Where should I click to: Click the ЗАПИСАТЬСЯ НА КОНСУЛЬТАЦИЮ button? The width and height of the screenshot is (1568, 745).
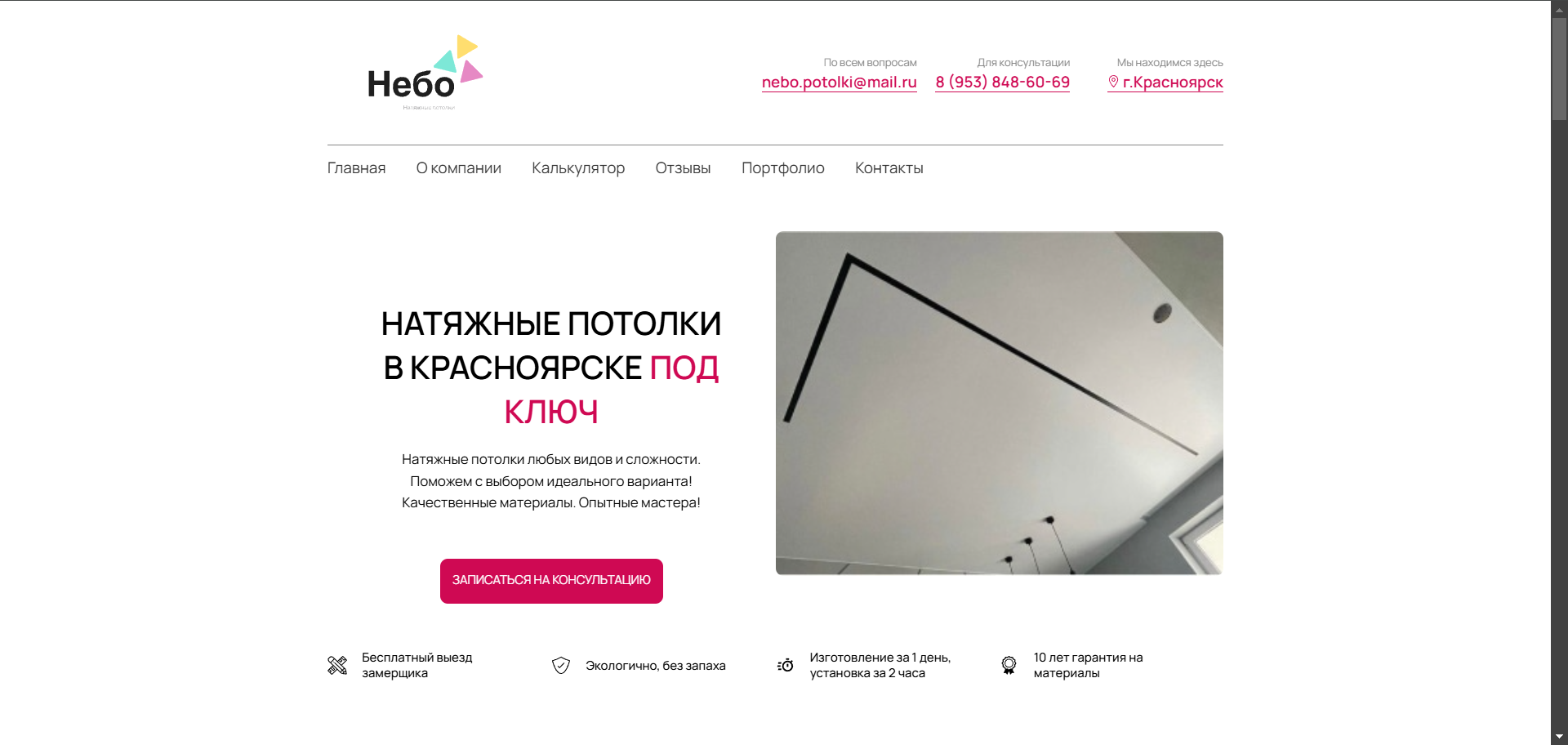click(x=551, y=581)
